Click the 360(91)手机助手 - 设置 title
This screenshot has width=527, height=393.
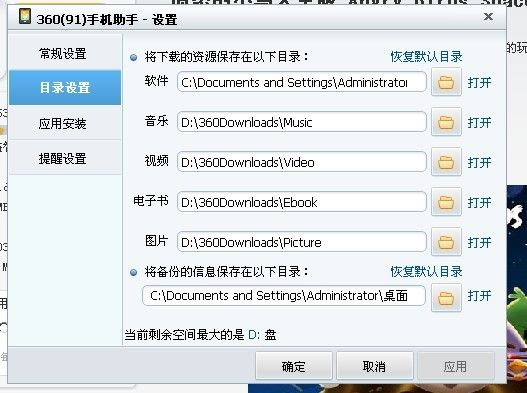pyautogui.click(x=107, y=19)
